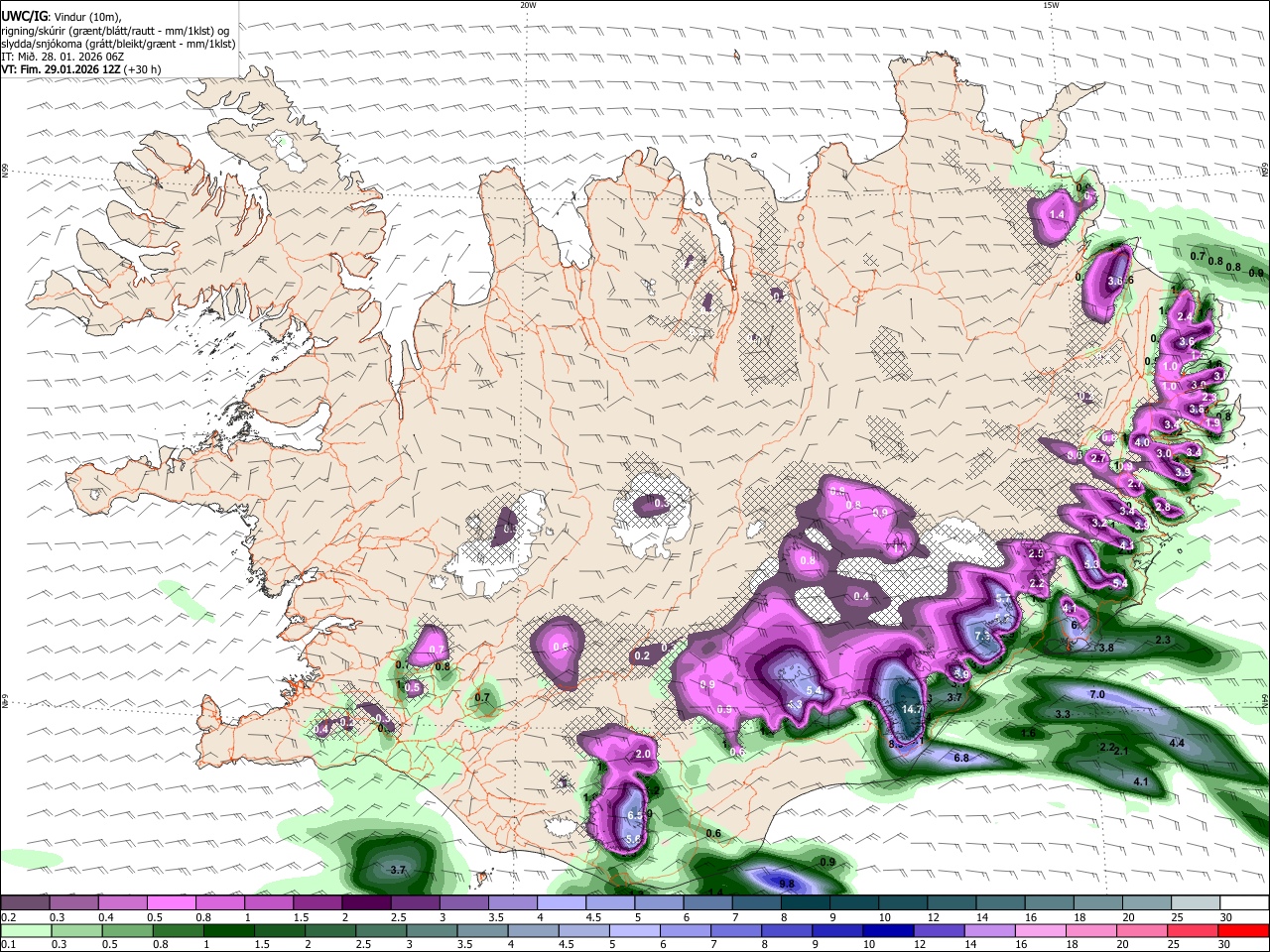Image resolution: width=1270 pixels, height=952 pixels.
Task: Click rain scale swatch between 2.5 and 3
Action: pos(380,930)
